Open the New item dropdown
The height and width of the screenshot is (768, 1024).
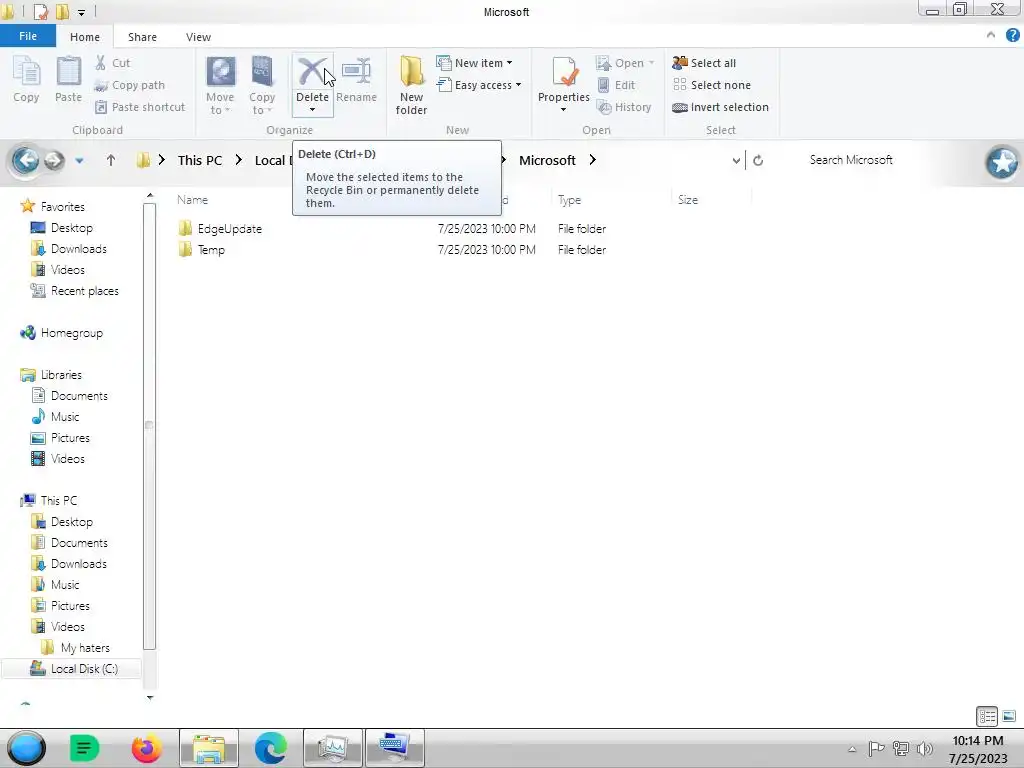point(474,63)
